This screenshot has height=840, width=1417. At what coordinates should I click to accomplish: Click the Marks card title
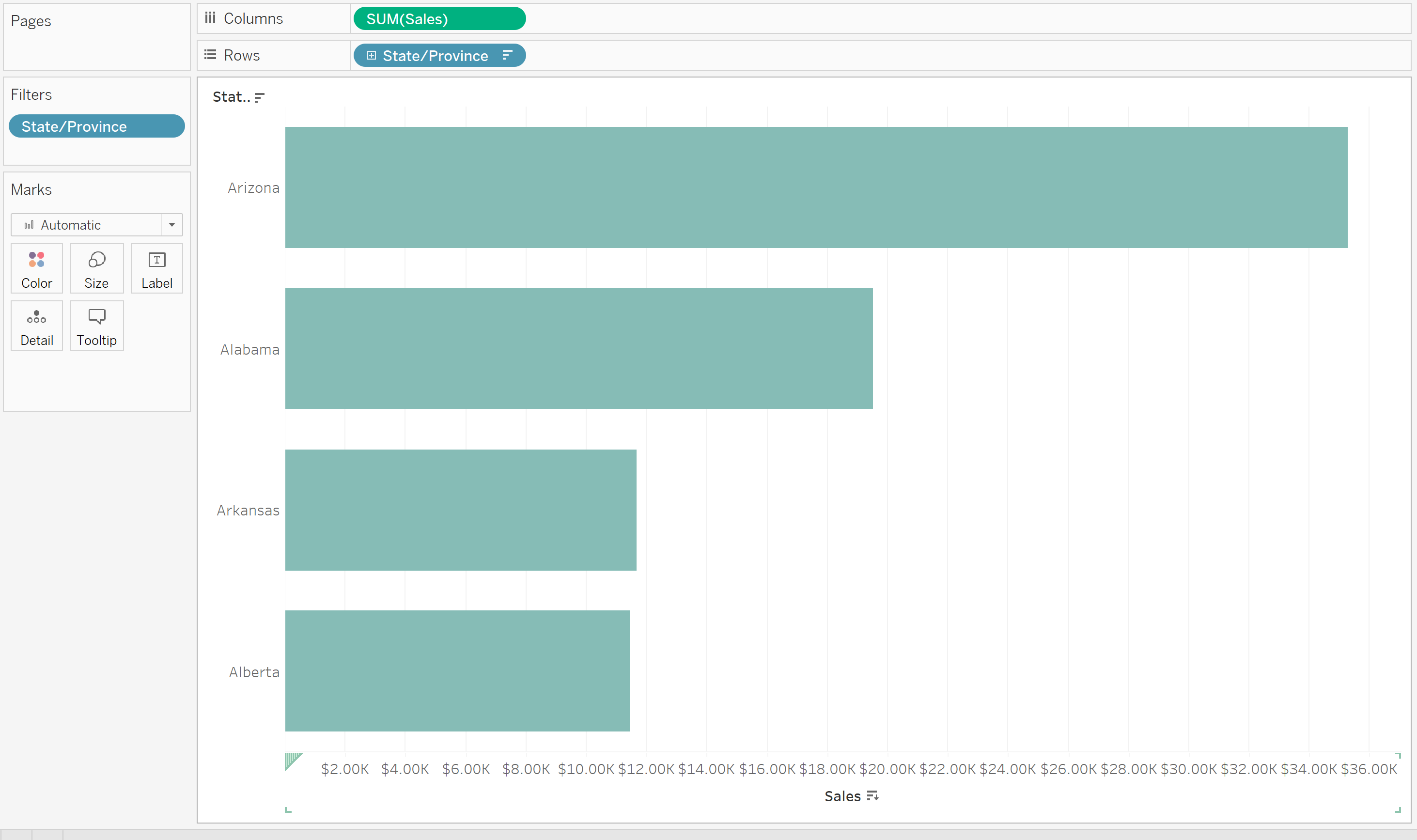(x=31, y=189)
